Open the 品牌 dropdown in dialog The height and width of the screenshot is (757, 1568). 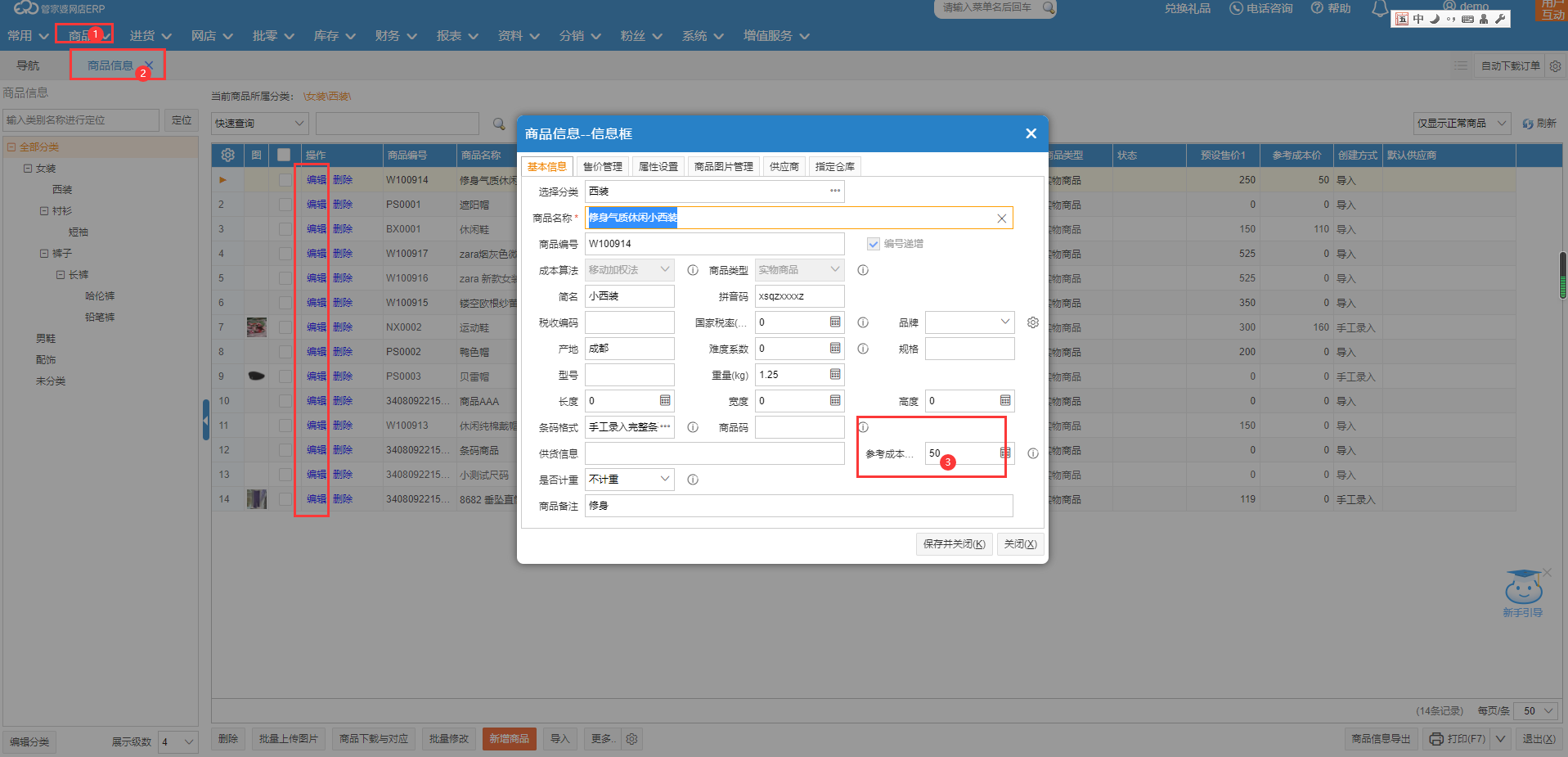pyautogui.click(x=969, y=322)
